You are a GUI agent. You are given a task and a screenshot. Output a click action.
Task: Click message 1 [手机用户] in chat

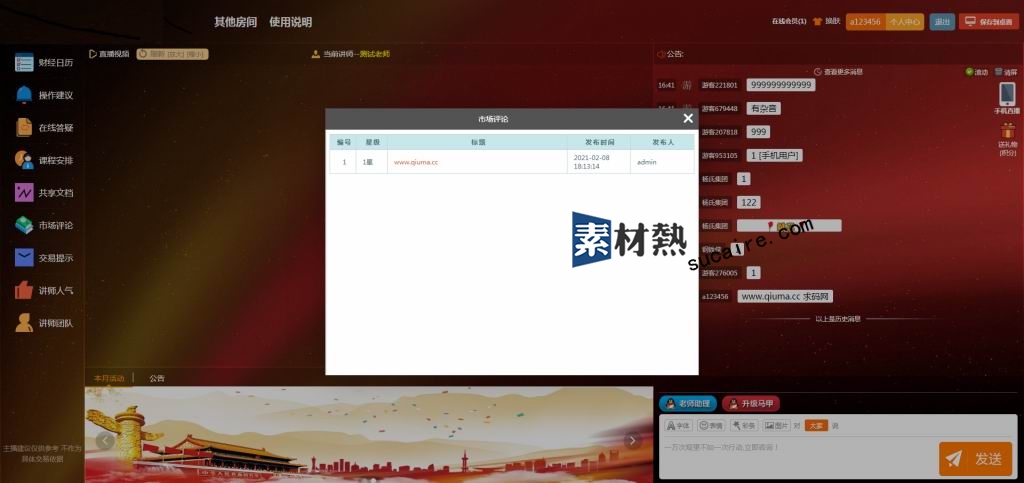click(x=775, y=155)
